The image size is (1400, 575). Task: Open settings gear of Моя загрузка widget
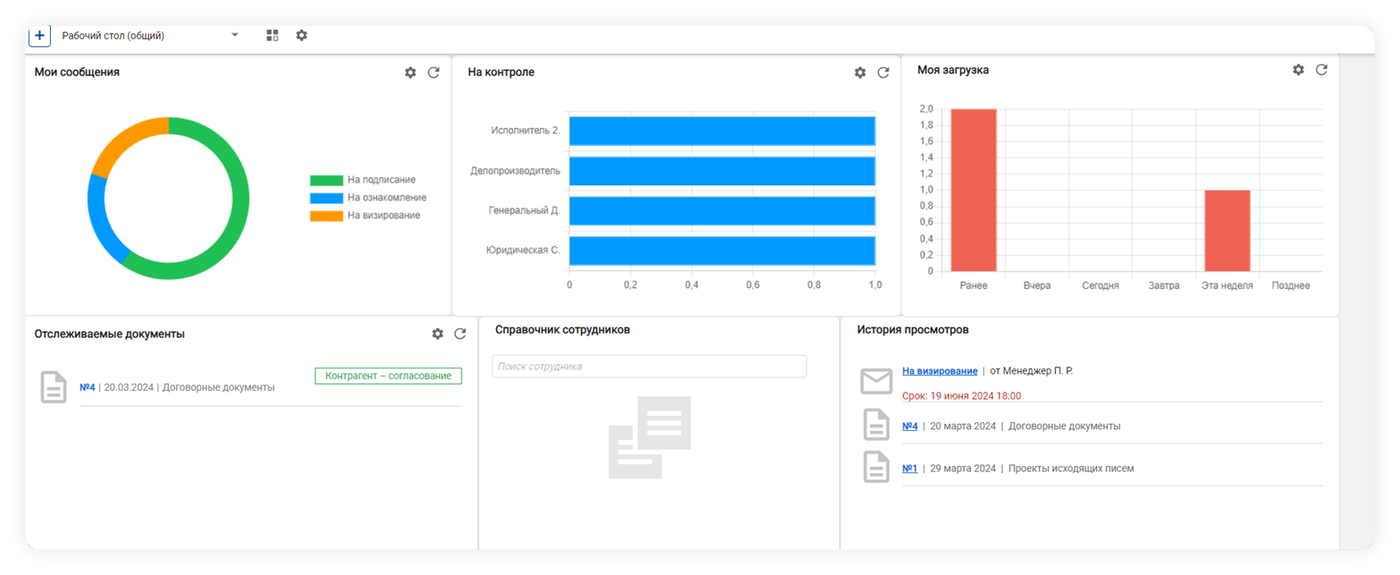coord(1298,70)
